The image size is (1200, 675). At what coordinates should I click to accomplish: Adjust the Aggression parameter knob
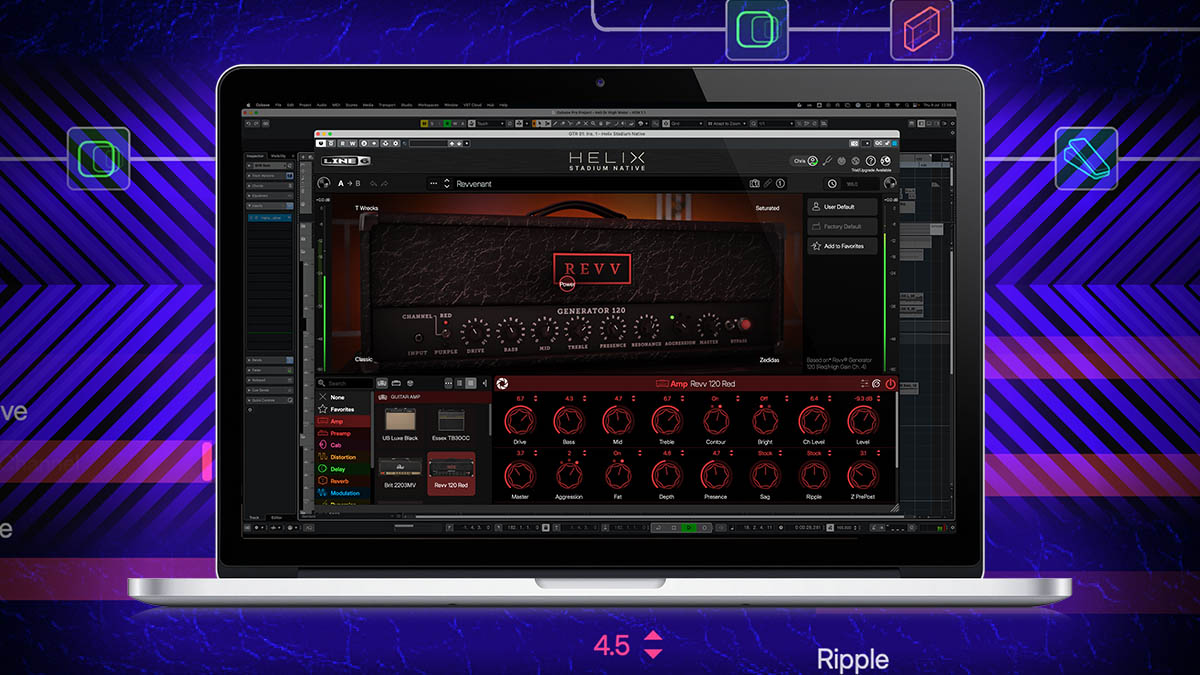coord(569,476)
